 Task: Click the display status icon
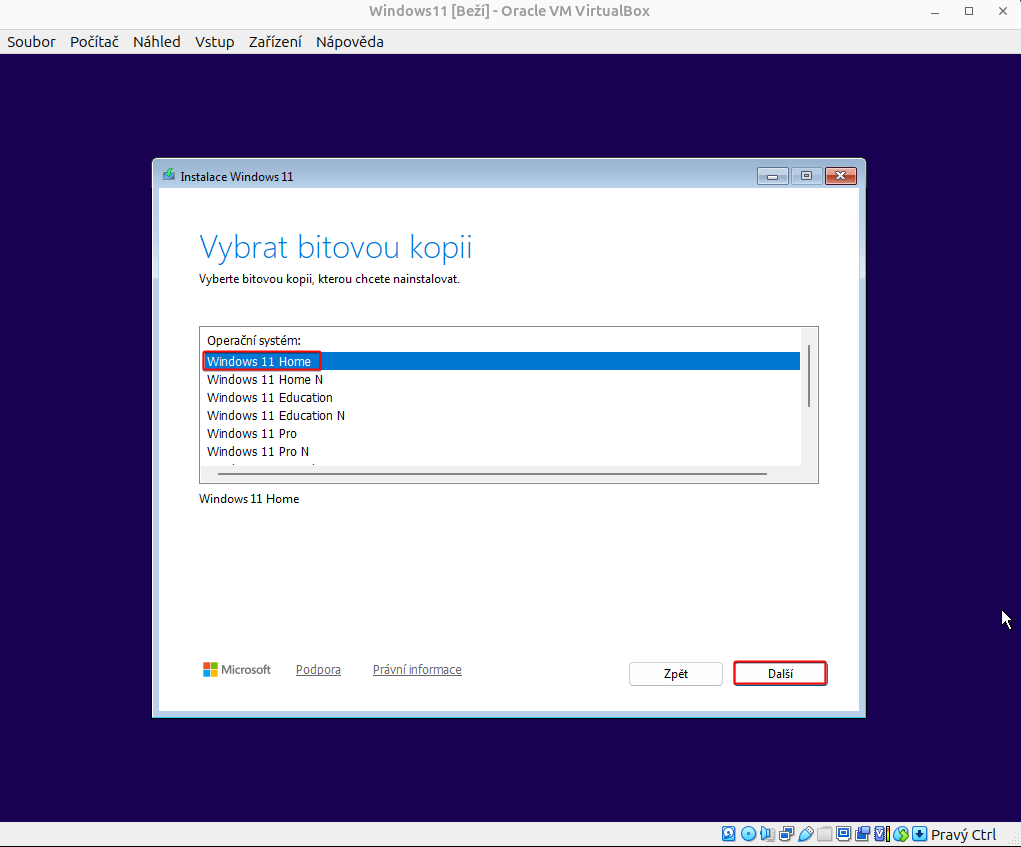pos(843,834)
